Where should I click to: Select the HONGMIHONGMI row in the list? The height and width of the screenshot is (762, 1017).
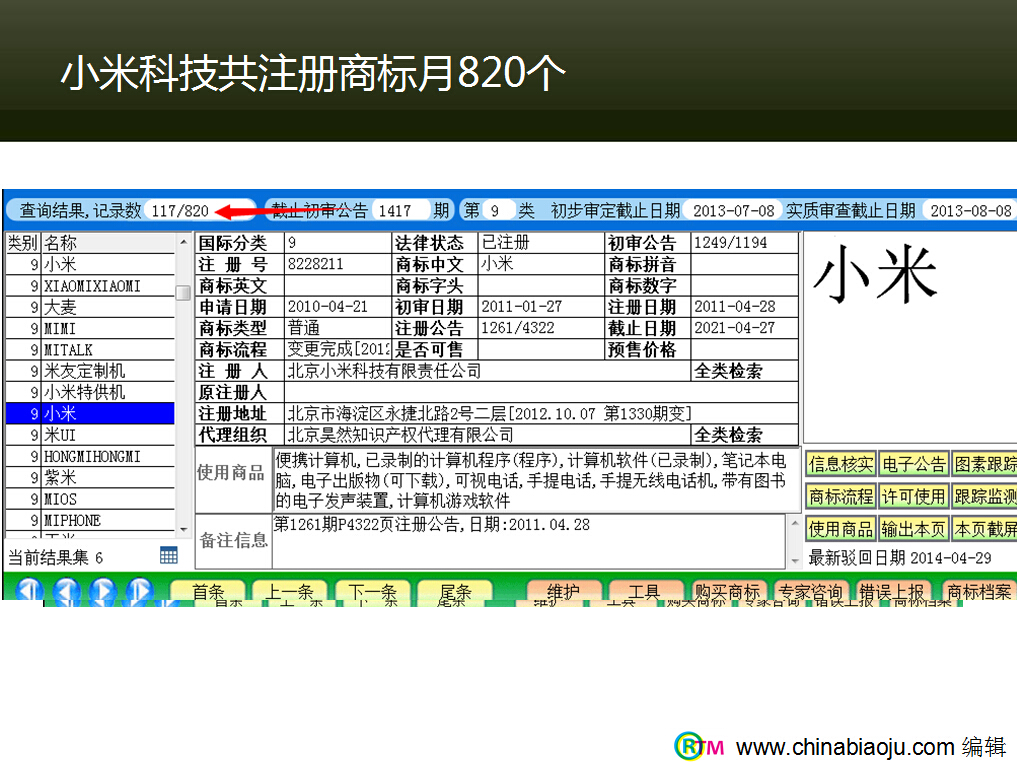pos(90,457)
